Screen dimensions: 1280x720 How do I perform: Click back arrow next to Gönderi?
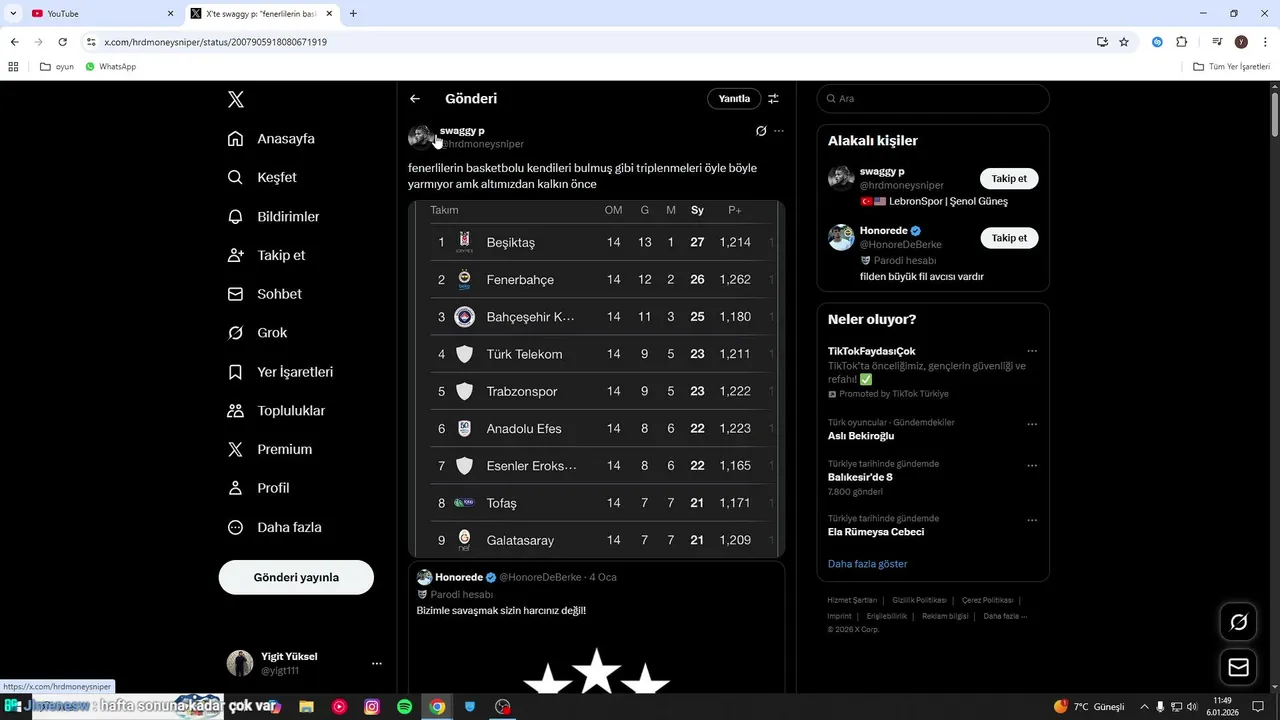415,99
